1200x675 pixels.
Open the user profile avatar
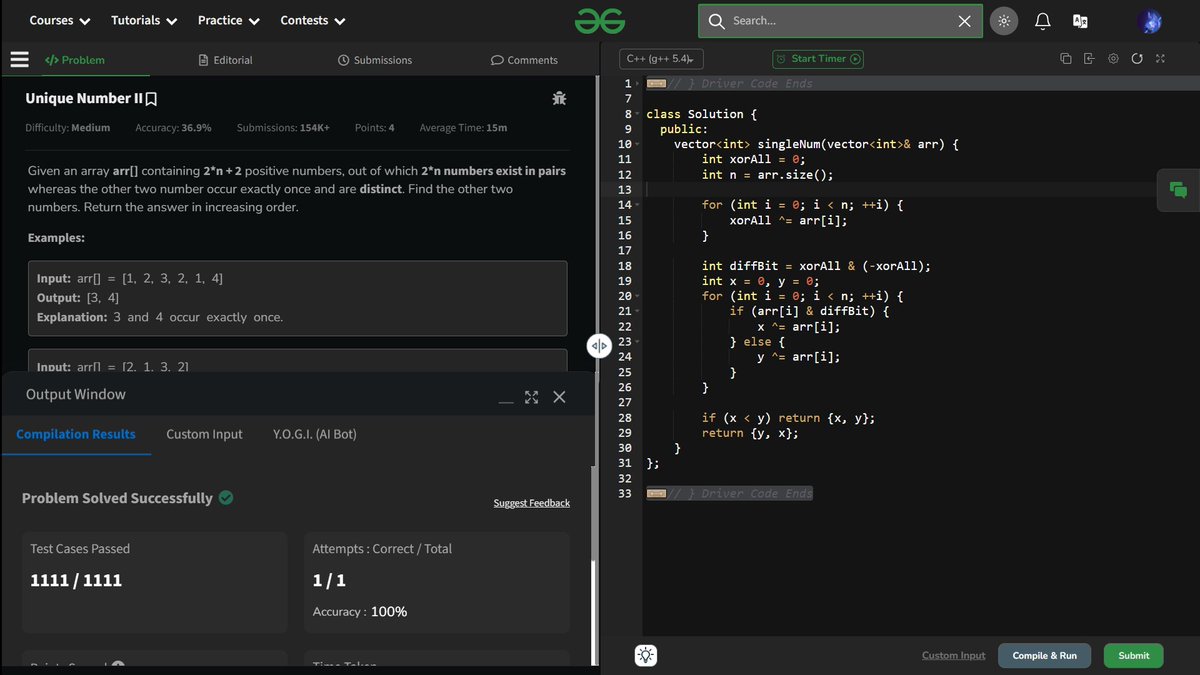tap(1150, 21)
